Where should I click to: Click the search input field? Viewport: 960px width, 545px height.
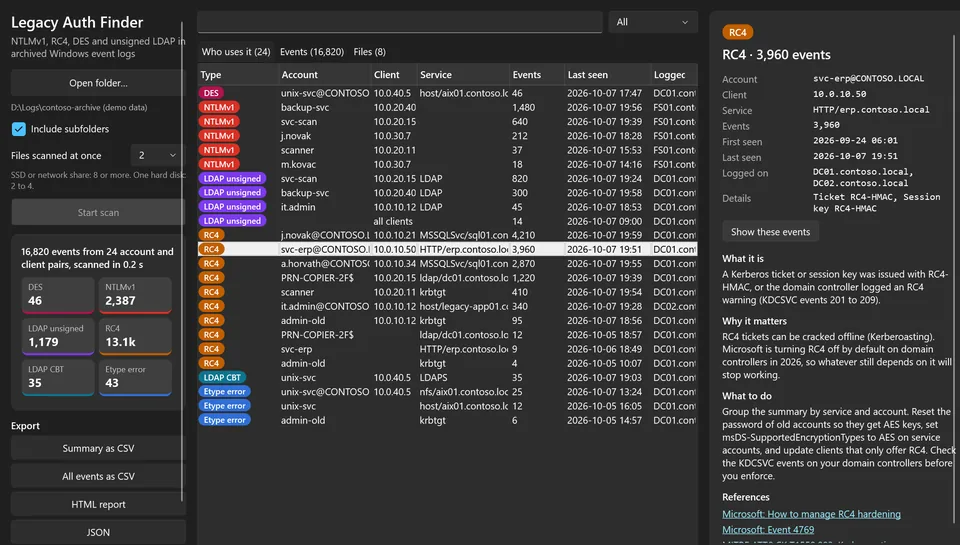(400, 22)
